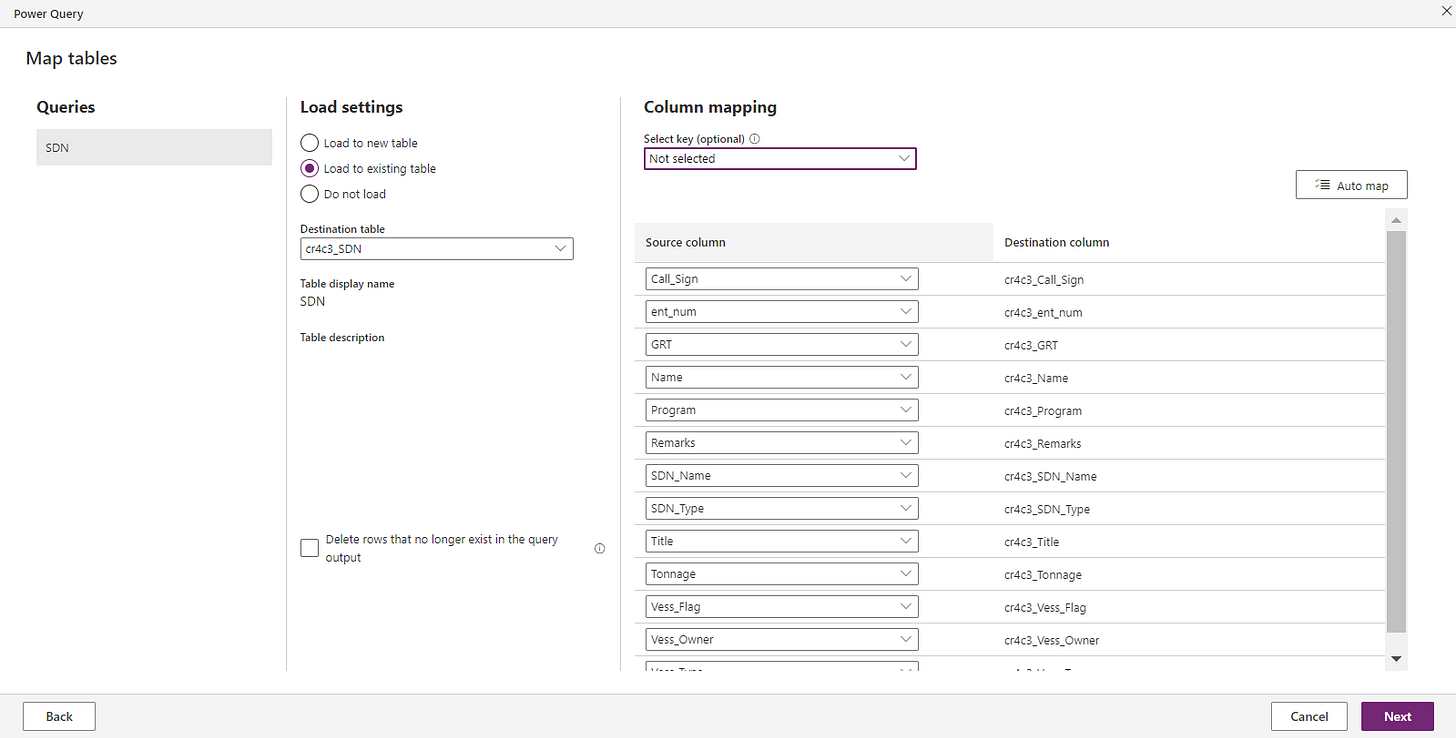The image size is (1456, 738).
Task: Close the Power Query dialog with X
Action: pyautogui.click(x=1444, y=13)
